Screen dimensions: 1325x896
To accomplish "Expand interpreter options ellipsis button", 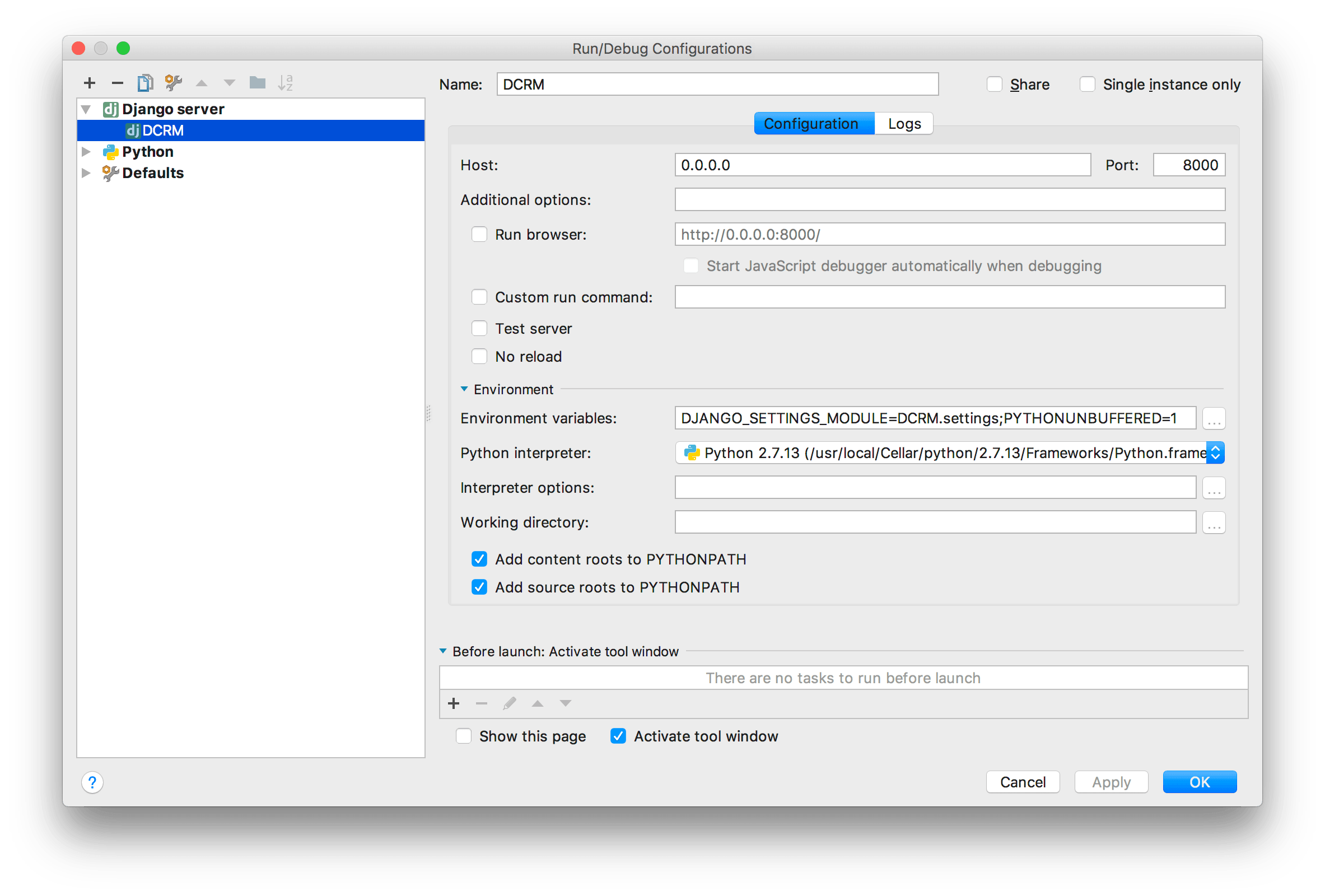I will click(1214, 488).
